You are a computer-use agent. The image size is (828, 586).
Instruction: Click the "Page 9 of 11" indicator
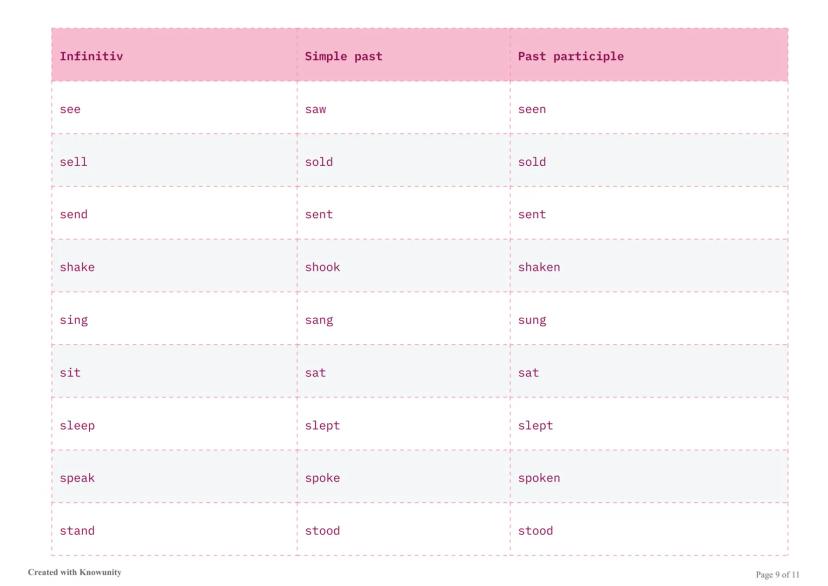tap(777, 574)
